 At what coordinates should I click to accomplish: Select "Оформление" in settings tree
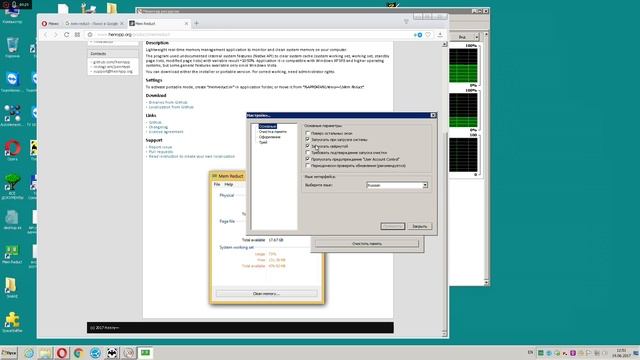(x=270, y=137)
